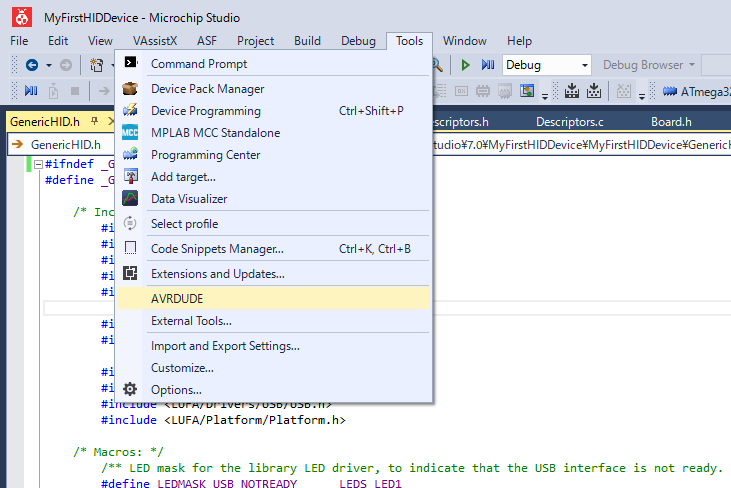
Task: Collapse the #ifndef code region
Action: pyautogui.click(x=38, y=164)
